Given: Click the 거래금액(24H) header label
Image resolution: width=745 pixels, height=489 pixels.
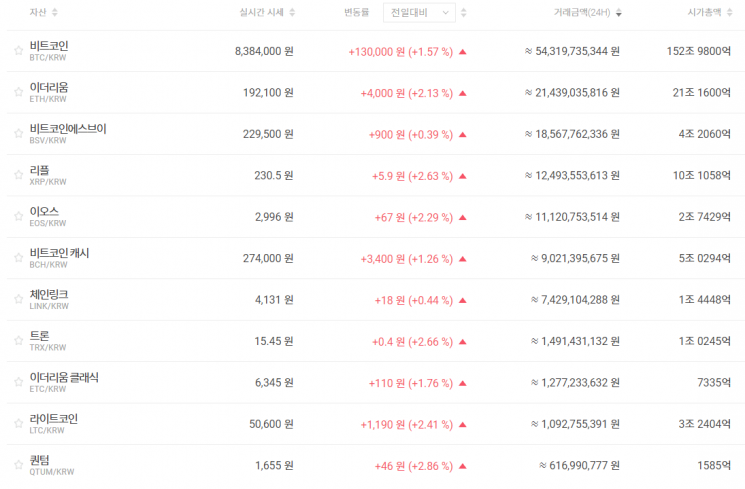Looking at the screenshot, I should [x=582, y=12].
